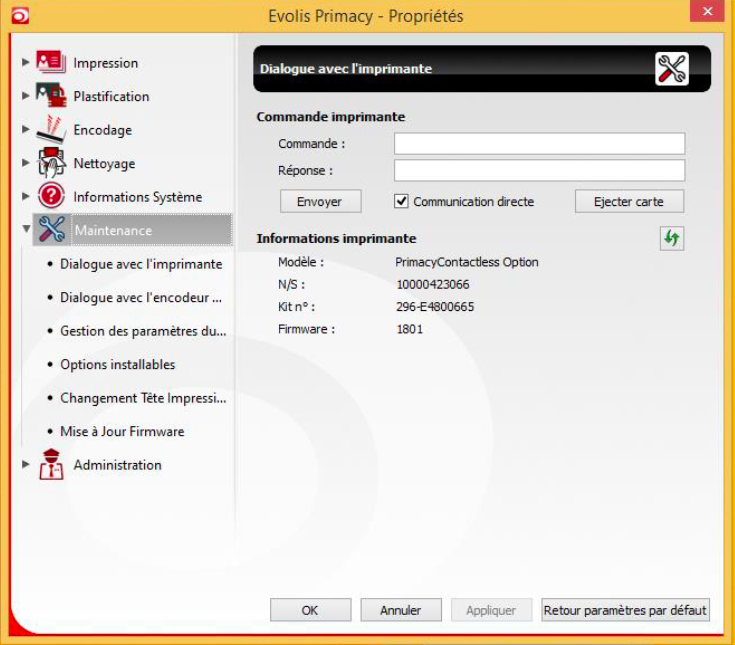Click the Maintenance tools icon in the sidebar

coord(52,230)
